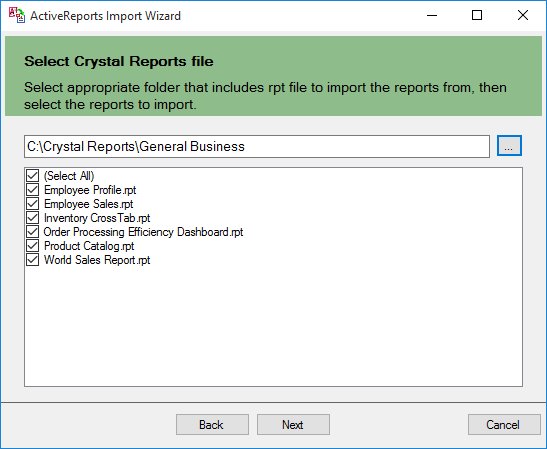Minimize the Import Wizard window
The image size is (547, 449).
[432, 16]
